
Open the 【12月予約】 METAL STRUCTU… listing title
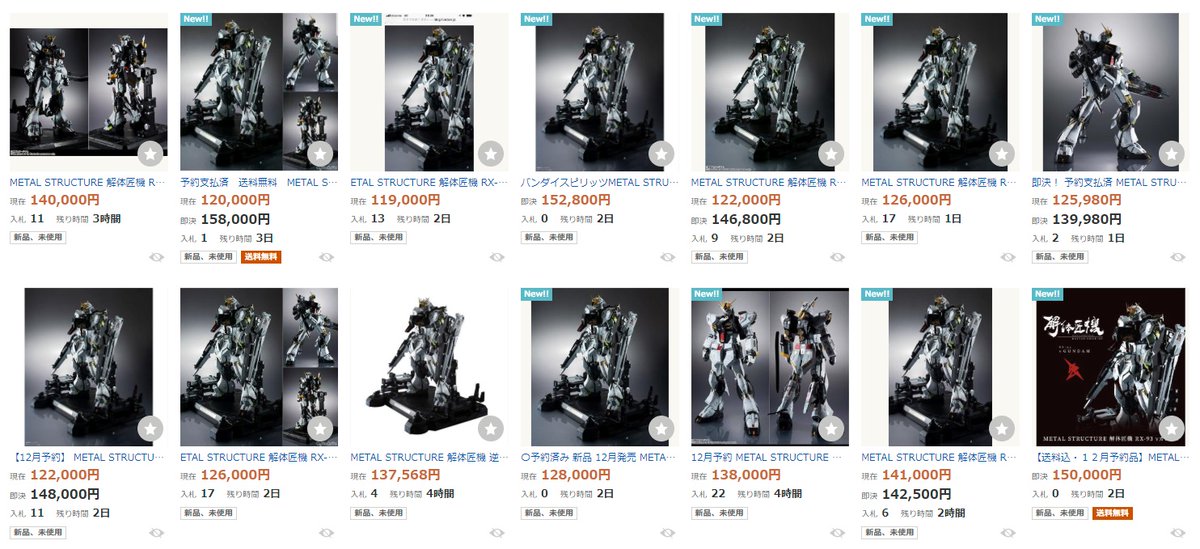pyautogui.click(x=88, y=458)
